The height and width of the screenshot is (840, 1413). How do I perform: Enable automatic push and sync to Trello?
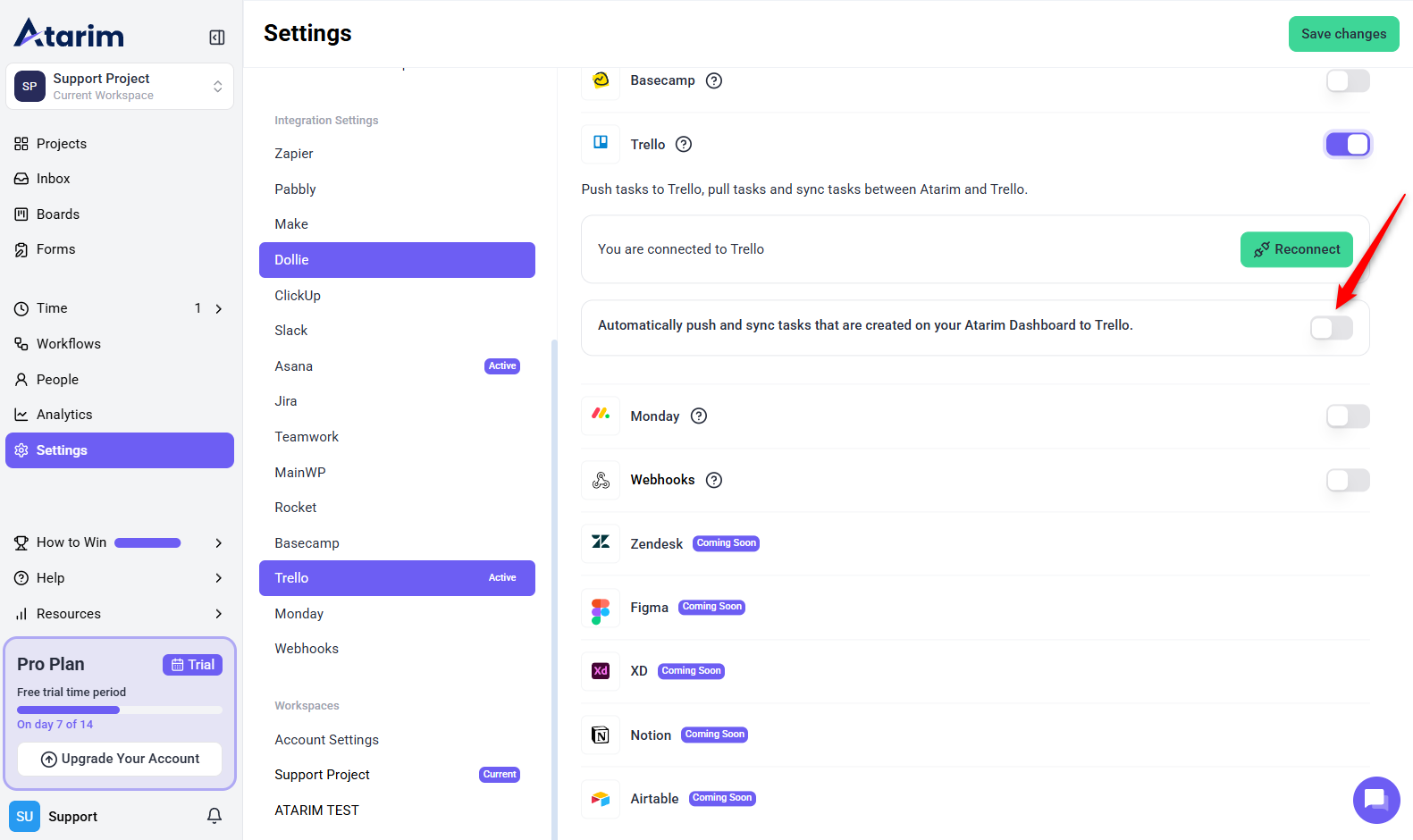click(x=1331, y=328)
